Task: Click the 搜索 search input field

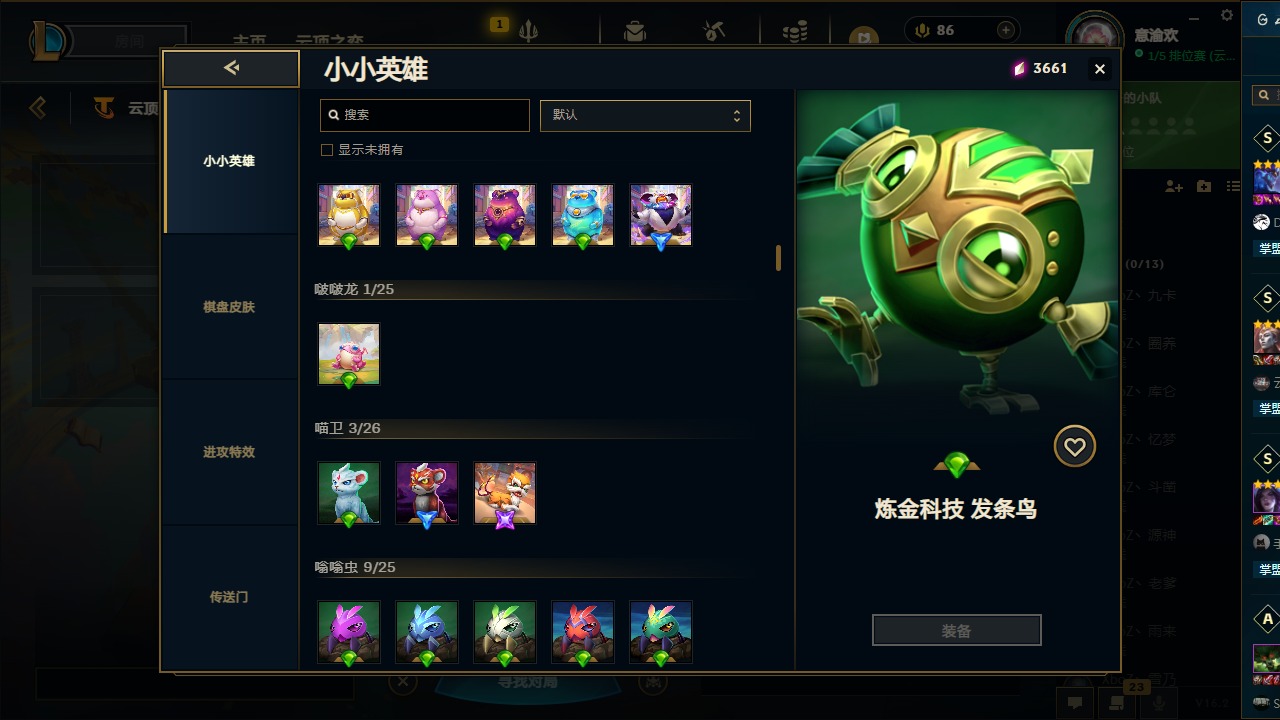Action: pyautogui.click(x=425, y=115)
